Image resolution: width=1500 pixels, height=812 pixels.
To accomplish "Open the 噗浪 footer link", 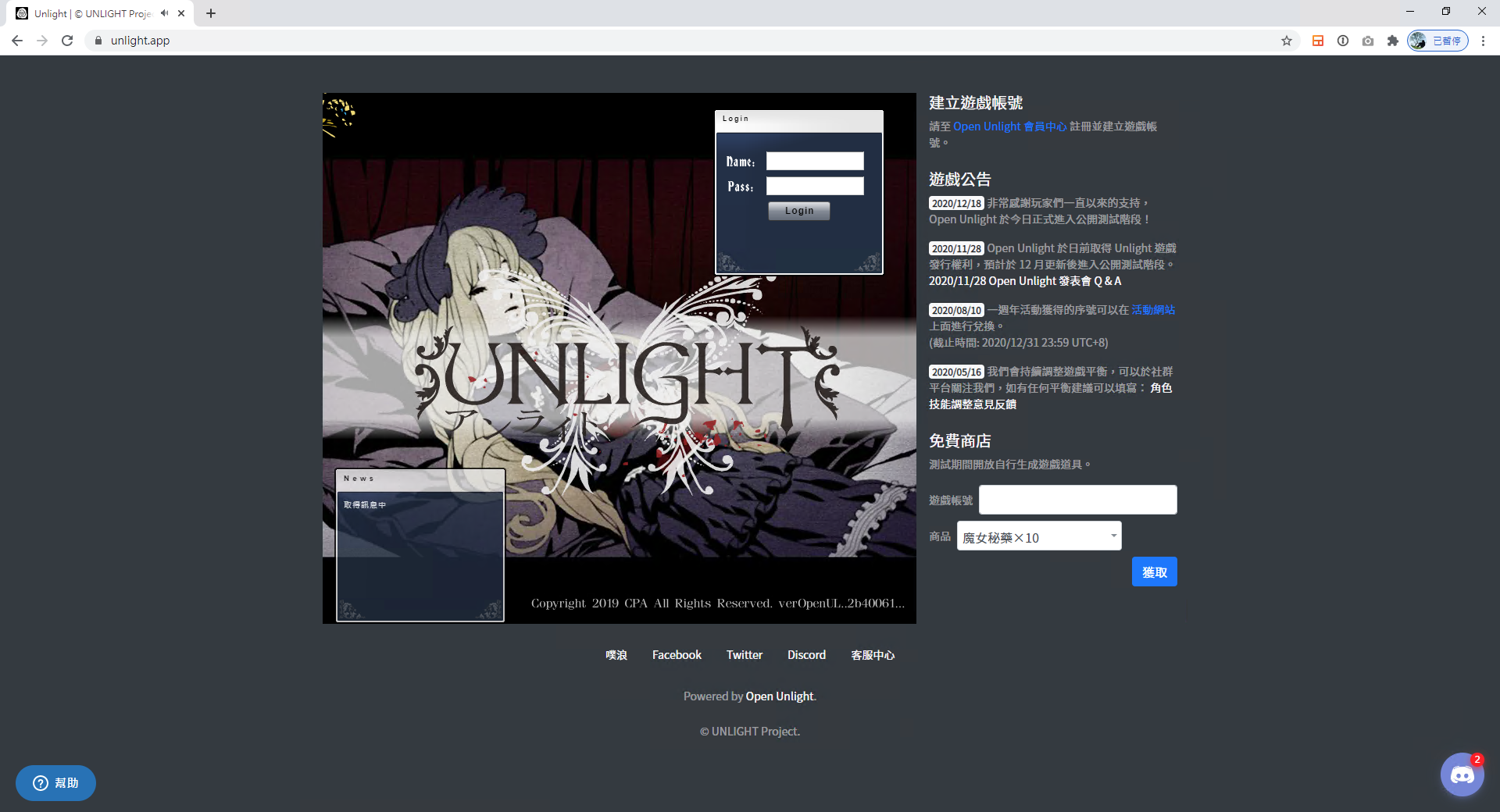I will 616,655.
